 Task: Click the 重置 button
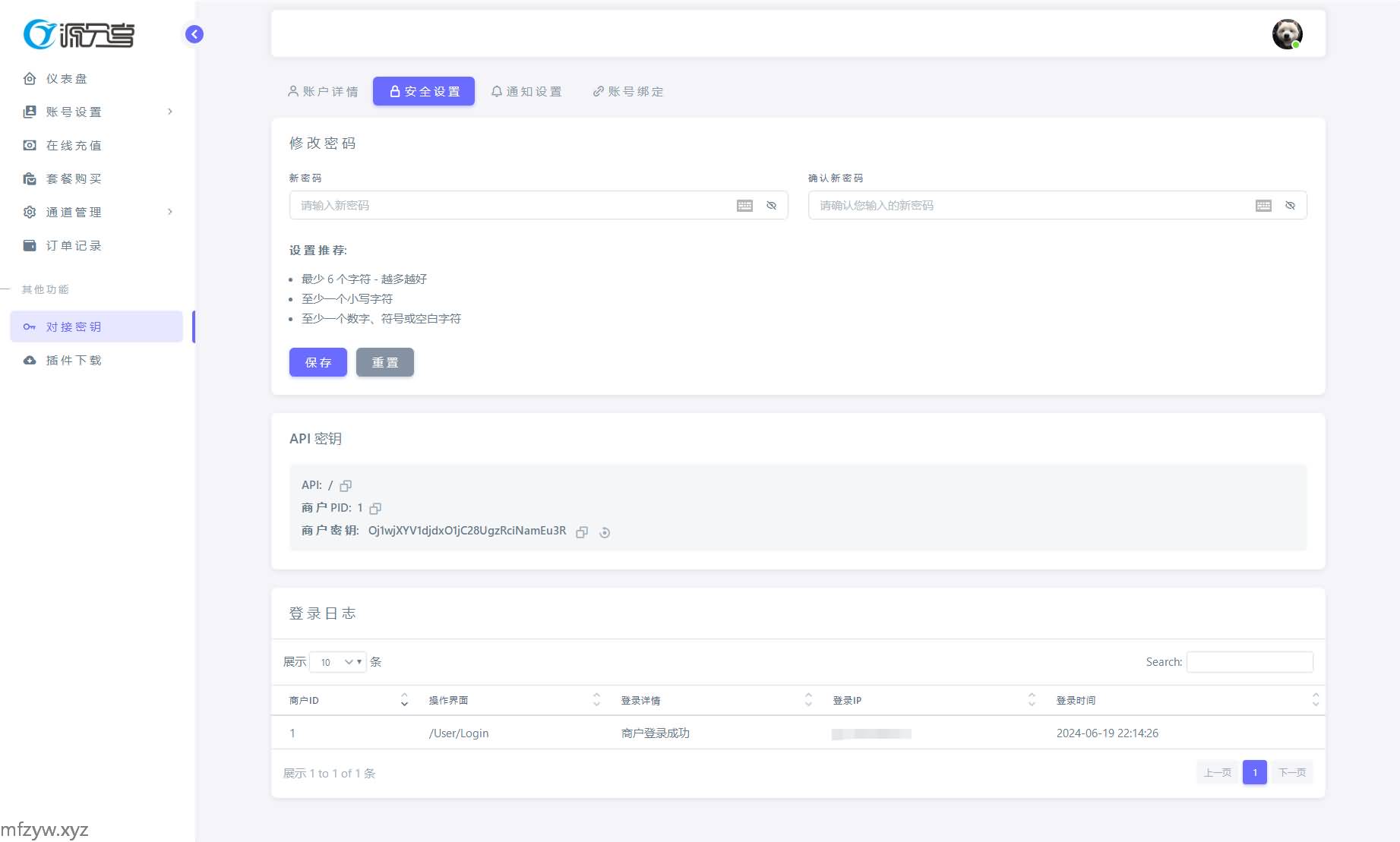(384, 362)
